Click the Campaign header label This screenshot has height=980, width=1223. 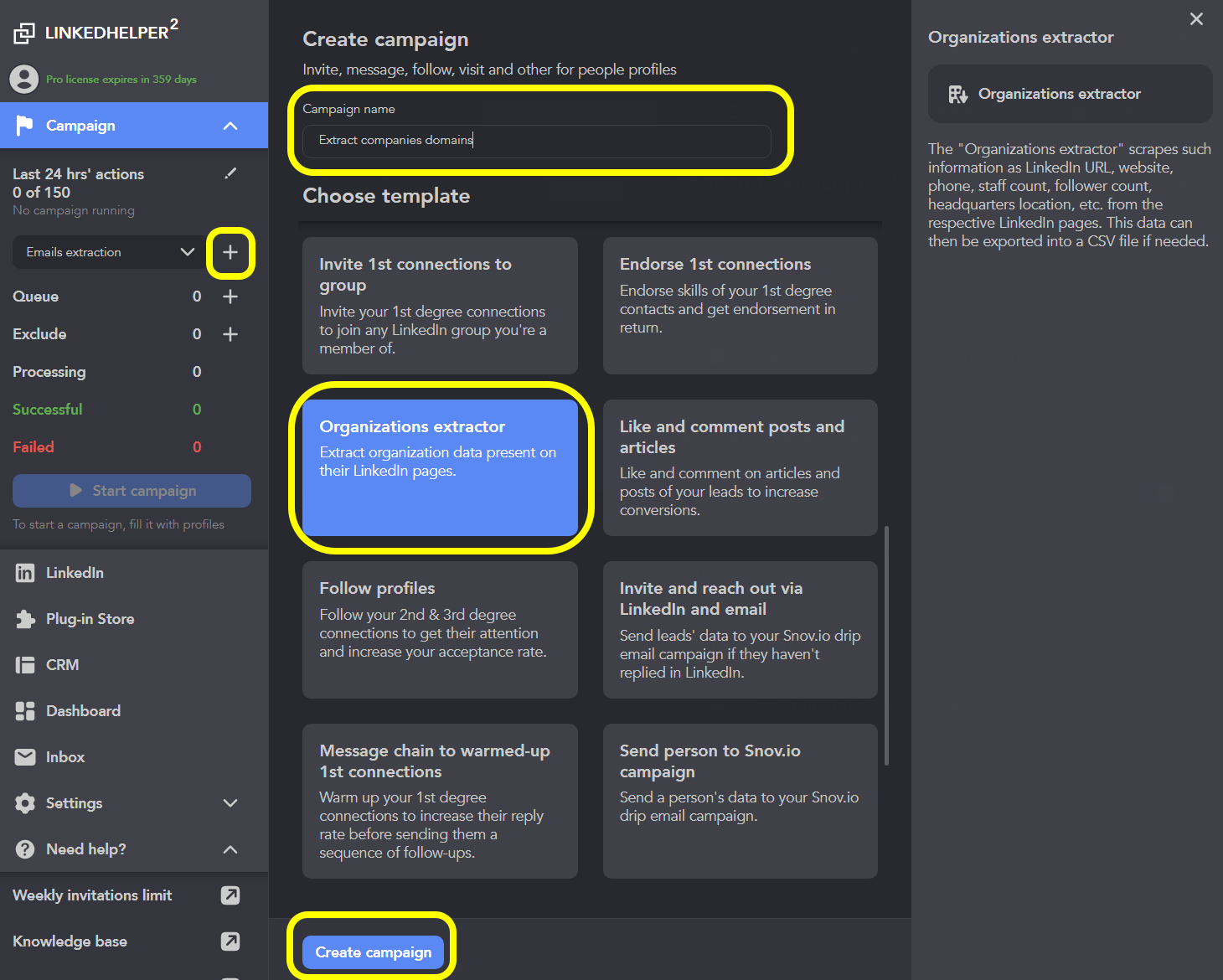coord(80,126)
